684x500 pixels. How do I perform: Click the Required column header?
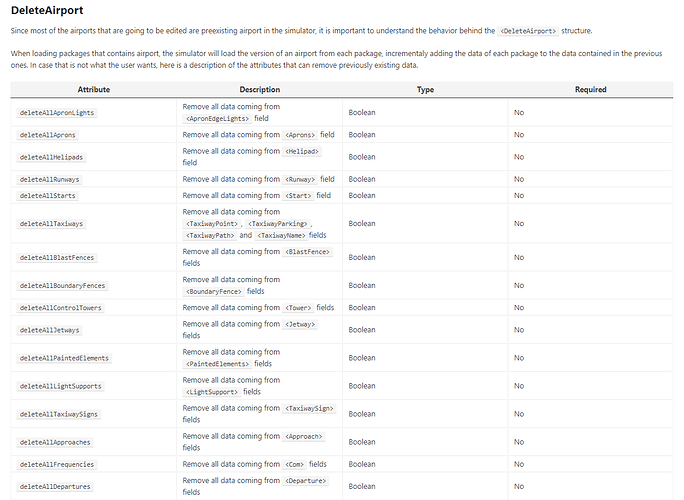(591, 89)
